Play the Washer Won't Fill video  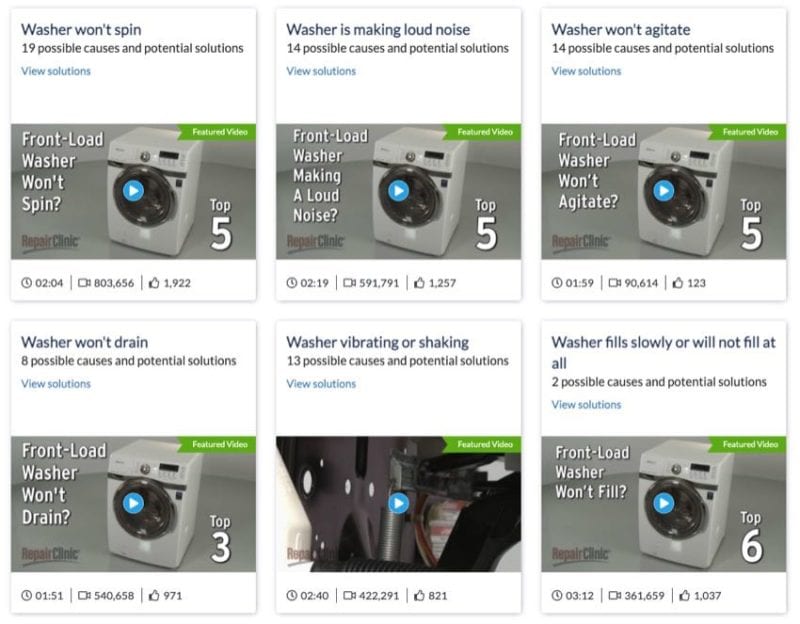coord(664,504)
